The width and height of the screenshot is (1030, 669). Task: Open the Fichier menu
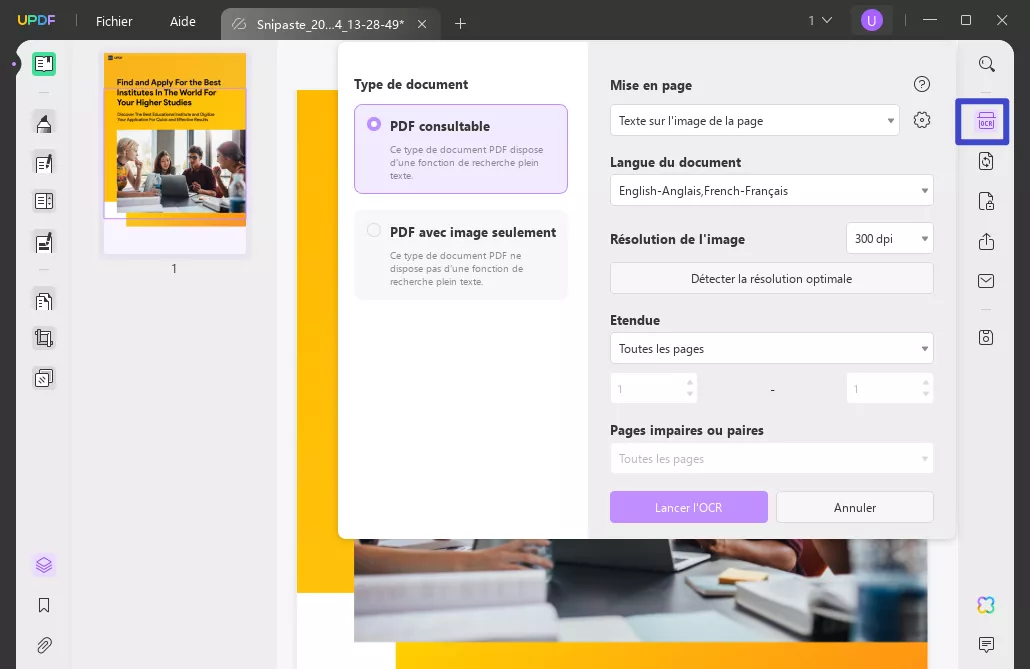(114, 21)
